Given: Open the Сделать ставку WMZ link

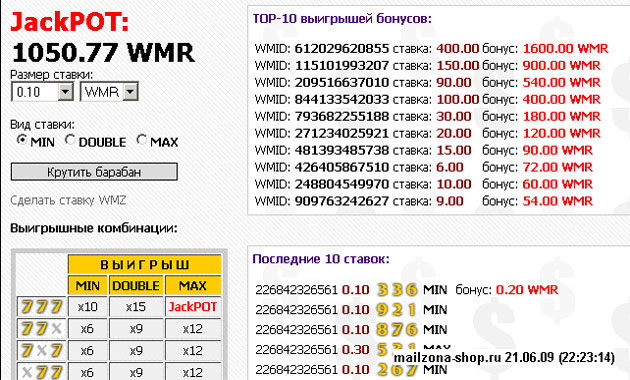Looking at the screenshot, I should 68,200.
